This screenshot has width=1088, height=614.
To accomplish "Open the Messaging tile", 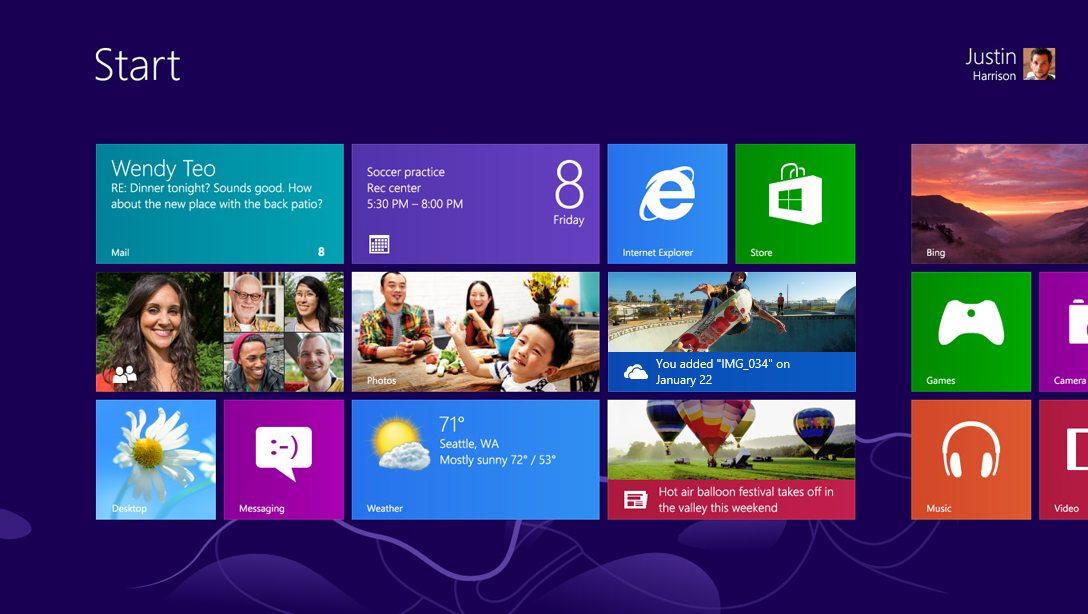I will [283, 459].
